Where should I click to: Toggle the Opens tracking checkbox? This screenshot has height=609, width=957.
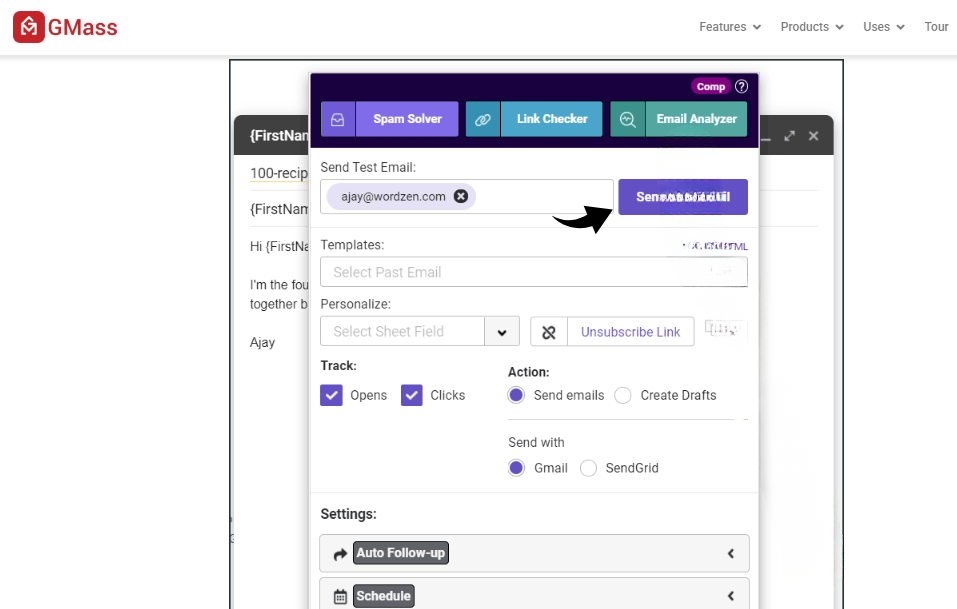coord(331,395)
